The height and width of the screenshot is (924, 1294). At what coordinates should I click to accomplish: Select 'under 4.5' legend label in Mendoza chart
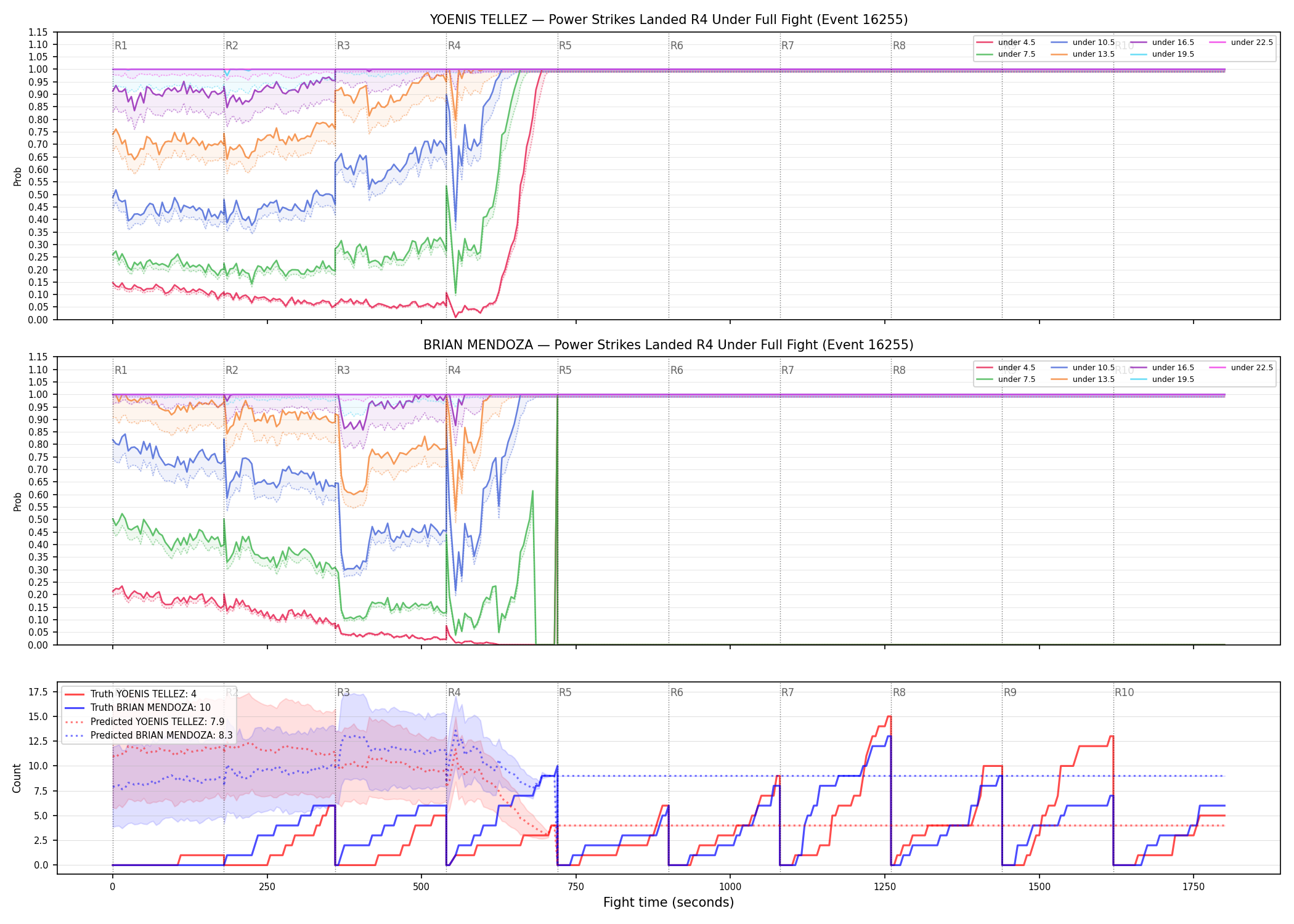tap(1017, 368)
